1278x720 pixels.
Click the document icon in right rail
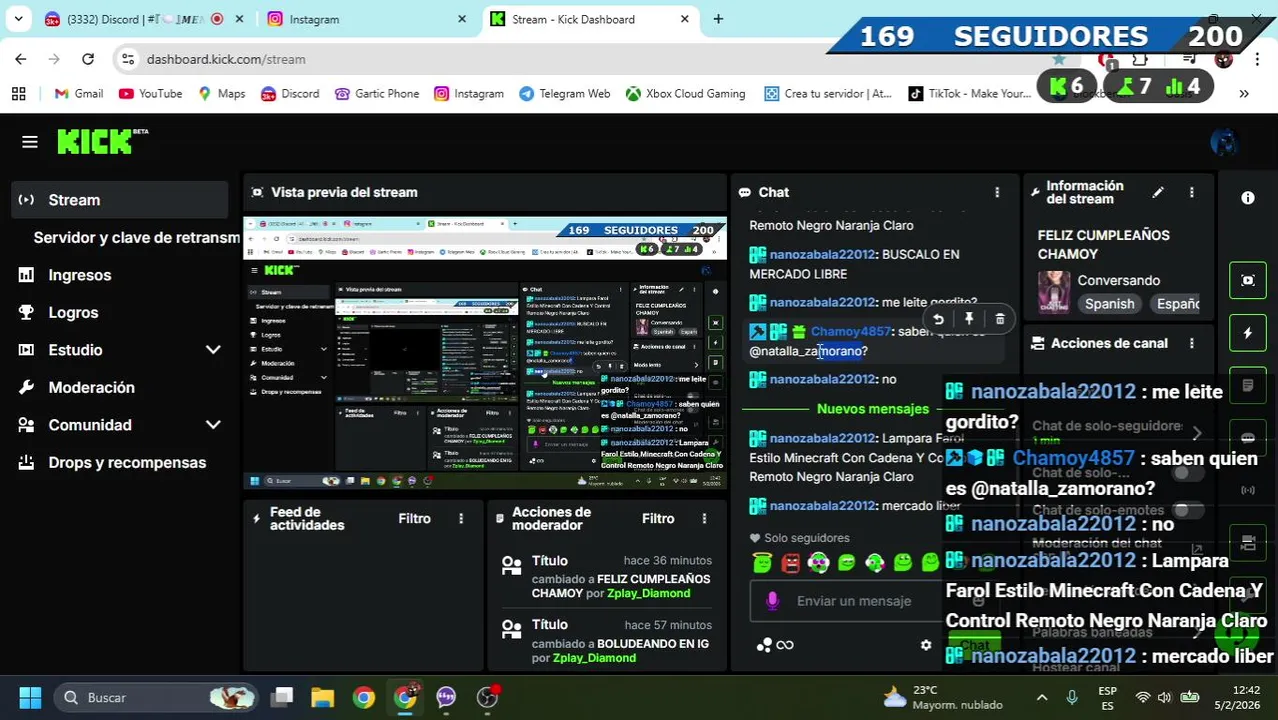click(x=1248, y=385)
